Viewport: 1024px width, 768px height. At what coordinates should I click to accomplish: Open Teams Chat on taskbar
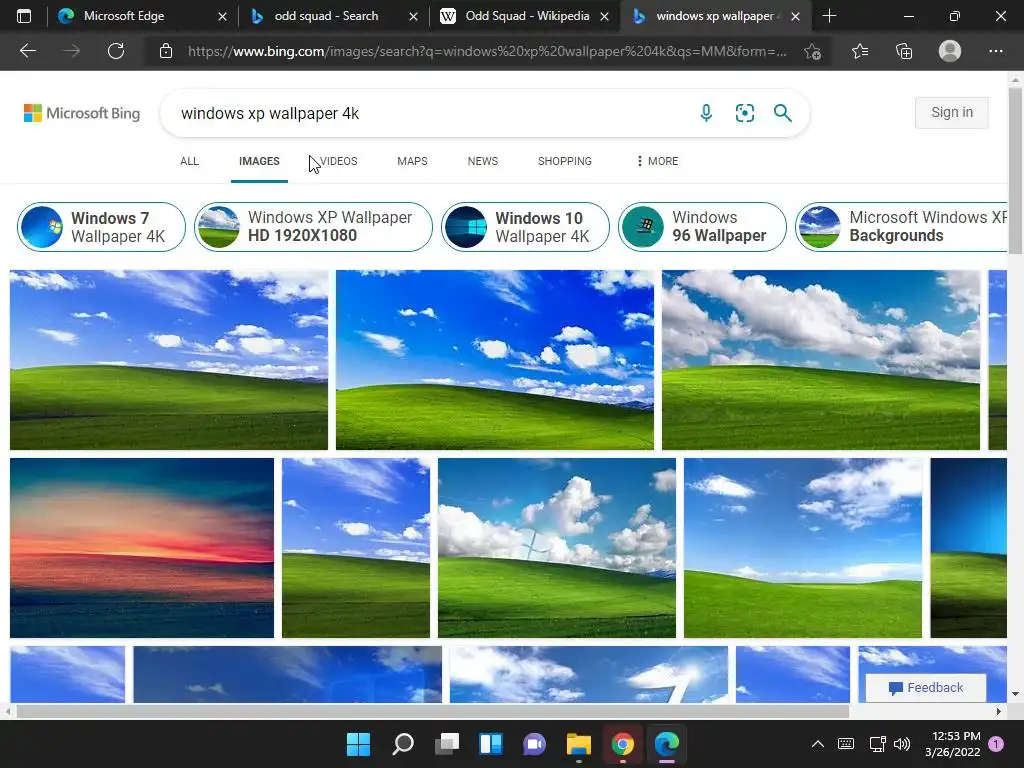pyautogui.click(x=534, y=744)
